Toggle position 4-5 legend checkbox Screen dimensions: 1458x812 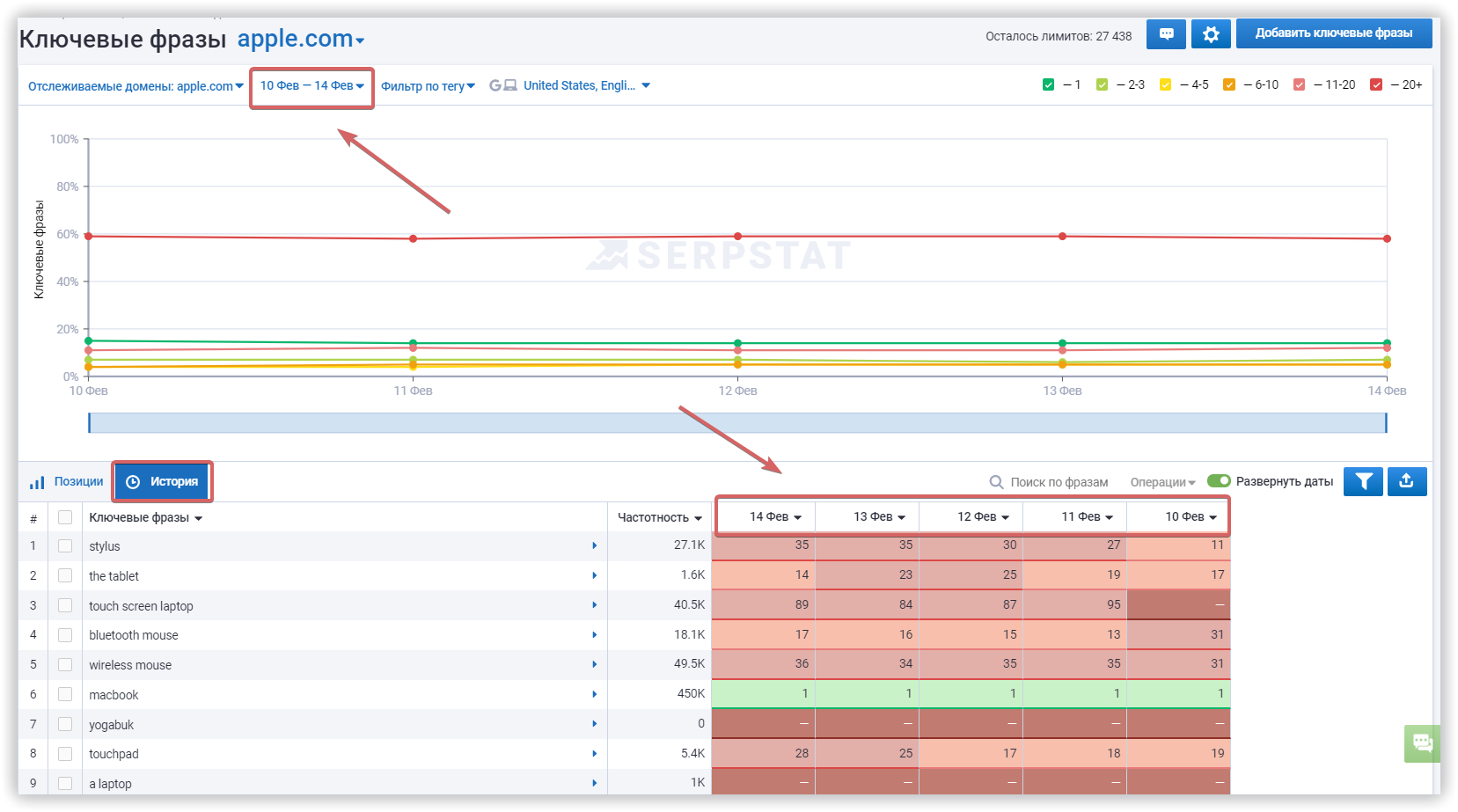point(1165,84)
